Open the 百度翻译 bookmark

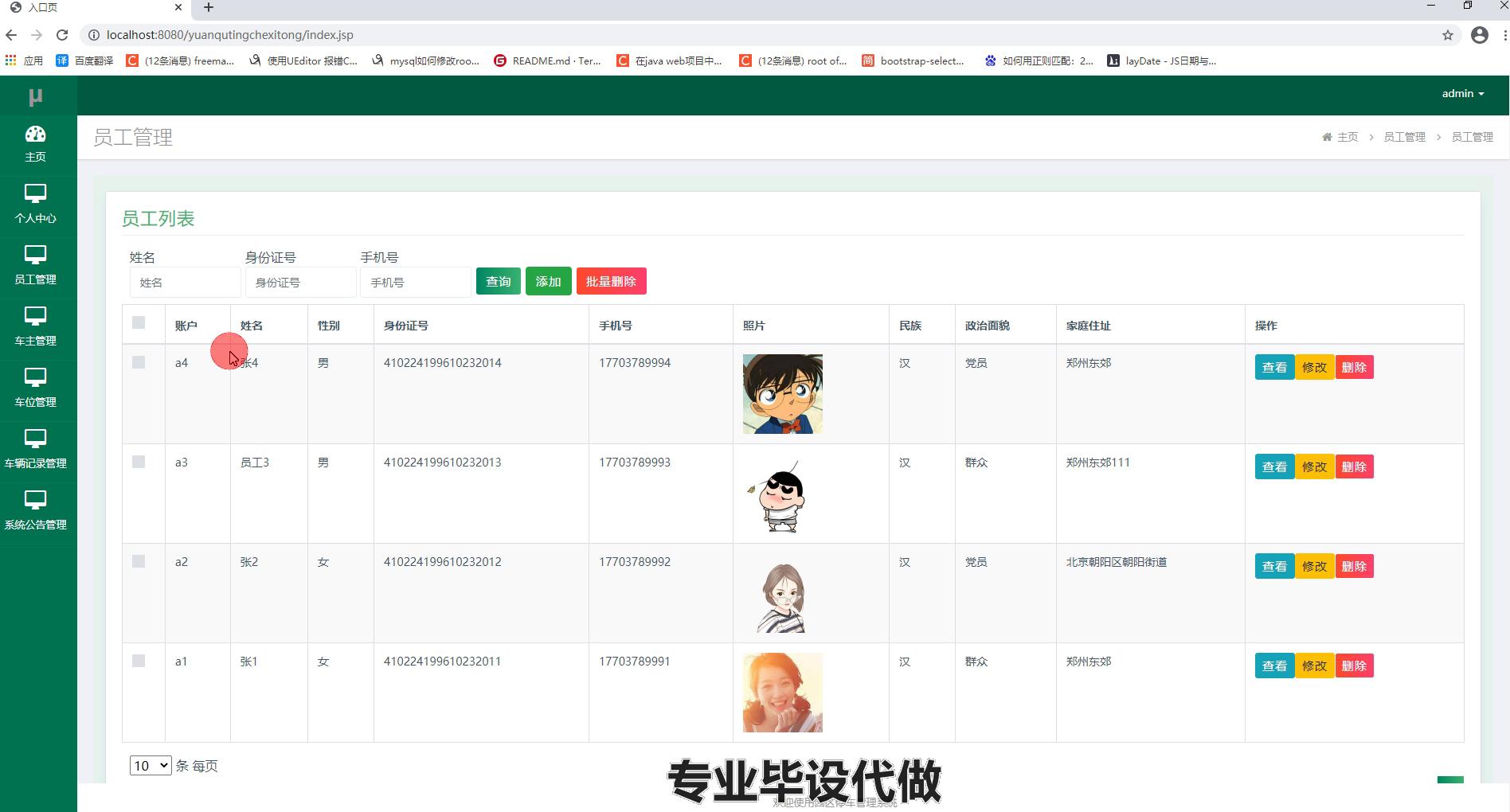[x=84, y=61]
